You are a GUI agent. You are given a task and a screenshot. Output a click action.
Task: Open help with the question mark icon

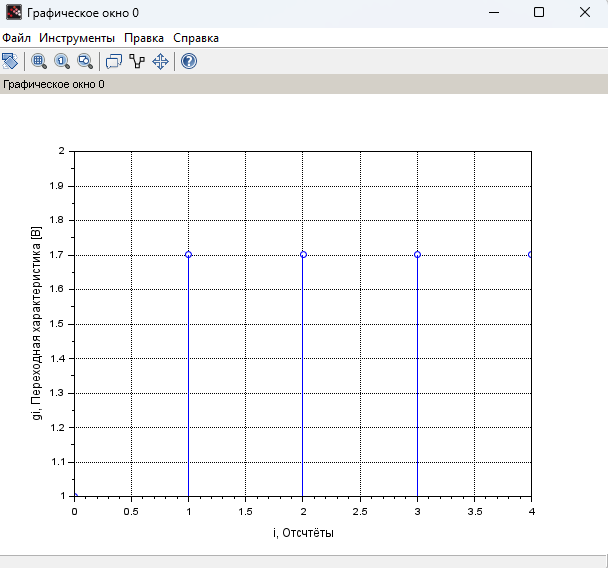[189, 61]
